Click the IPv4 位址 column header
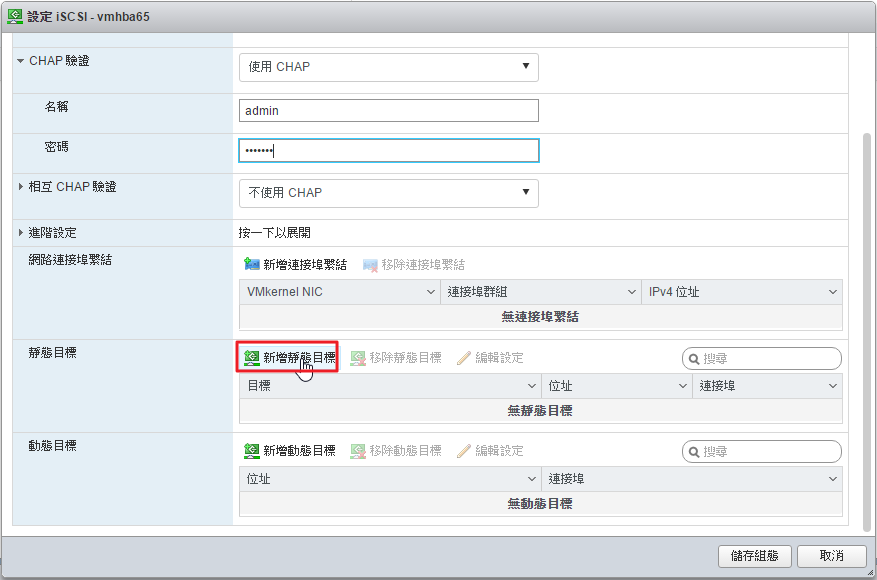This screenshot has width=877, height=580. point(742,292)
